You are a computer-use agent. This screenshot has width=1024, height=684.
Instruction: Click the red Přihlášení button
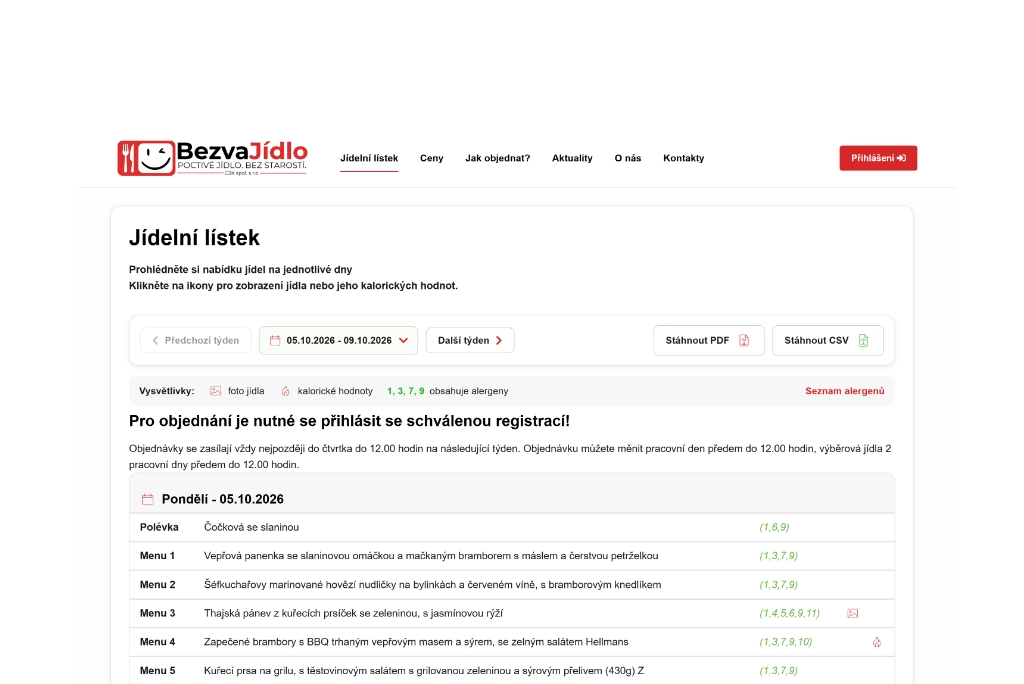point(878,158)
